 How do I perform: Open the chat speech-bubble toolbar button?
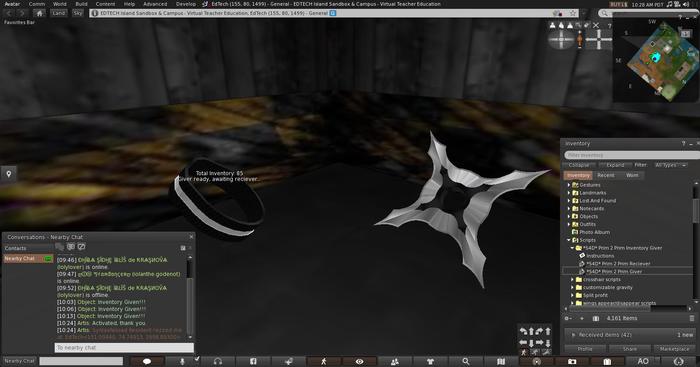point(147,361)
